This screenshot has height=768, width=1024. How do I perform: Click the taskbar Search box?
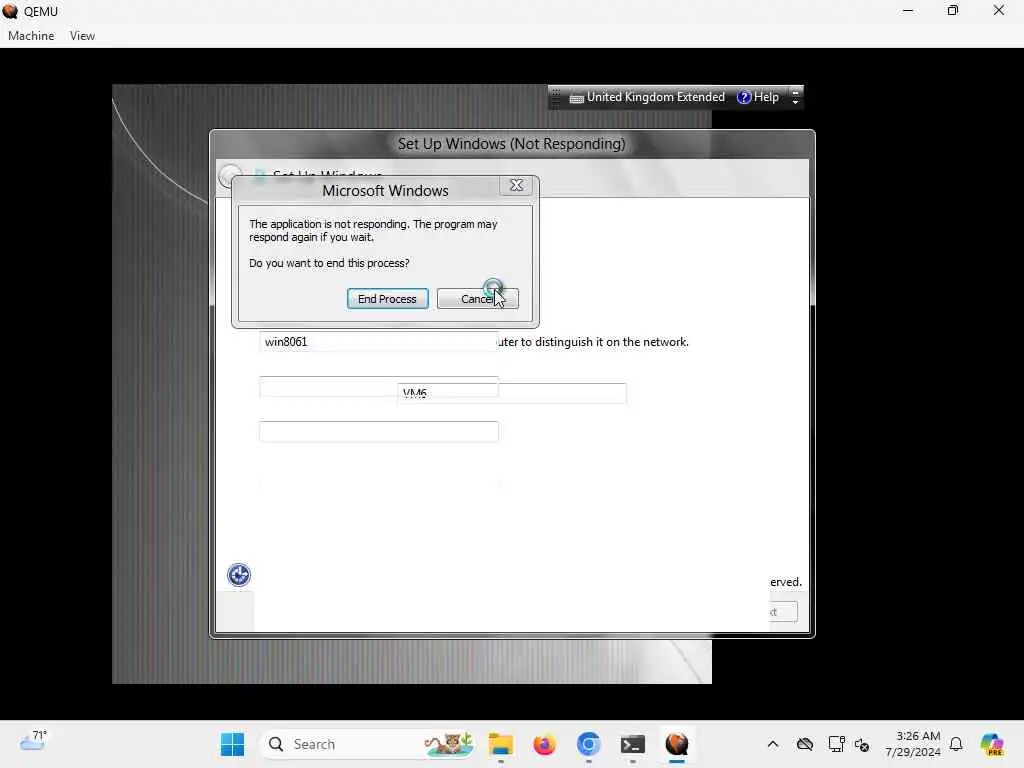[368, 744]
